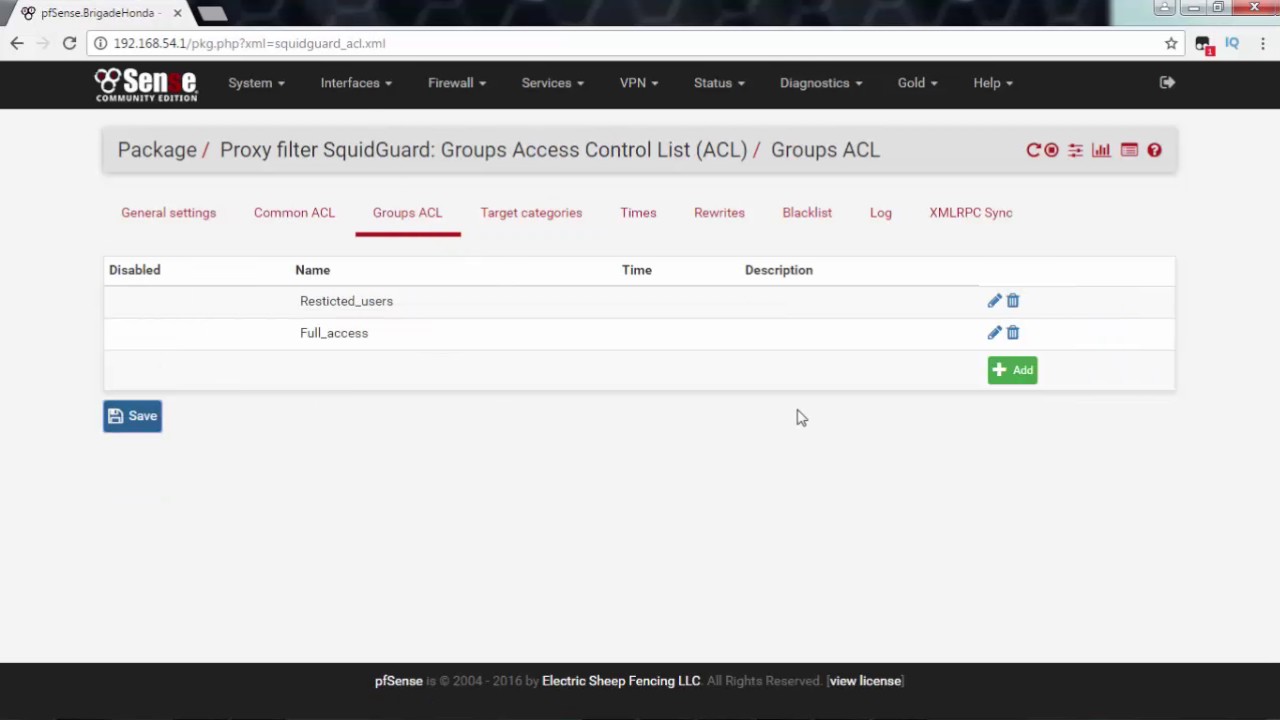Bookmark this page with the star icon

[1171, 43]
